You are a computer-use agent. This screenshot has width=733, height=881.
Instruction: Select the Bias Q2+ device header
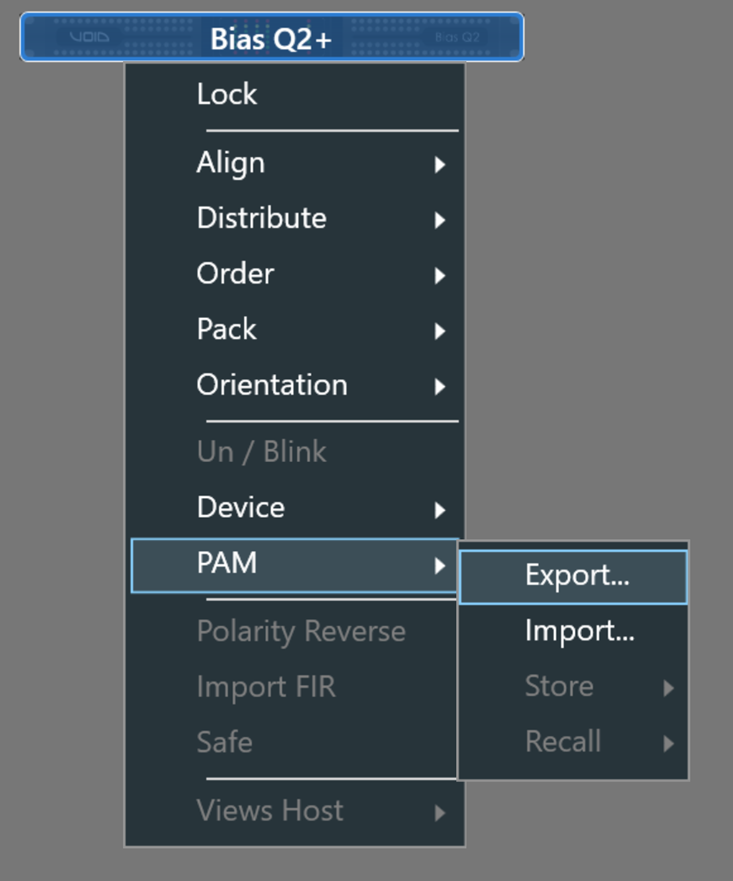click(x=271, y=38)
